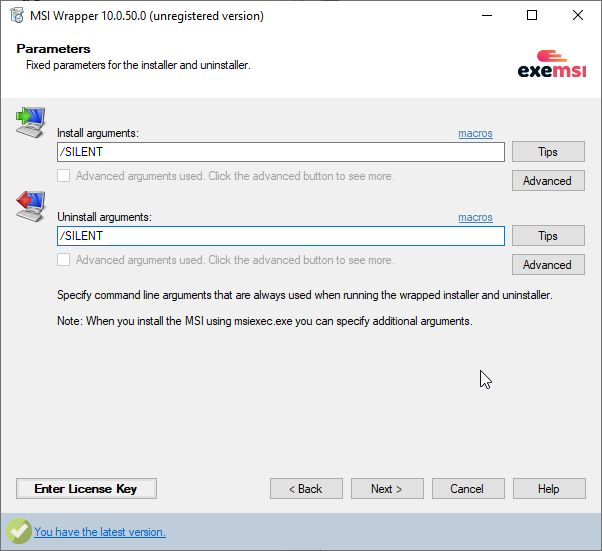Click the MSI Wrapper title bar icon
This screenshot has width=602, height=551.
coord(17,15)
